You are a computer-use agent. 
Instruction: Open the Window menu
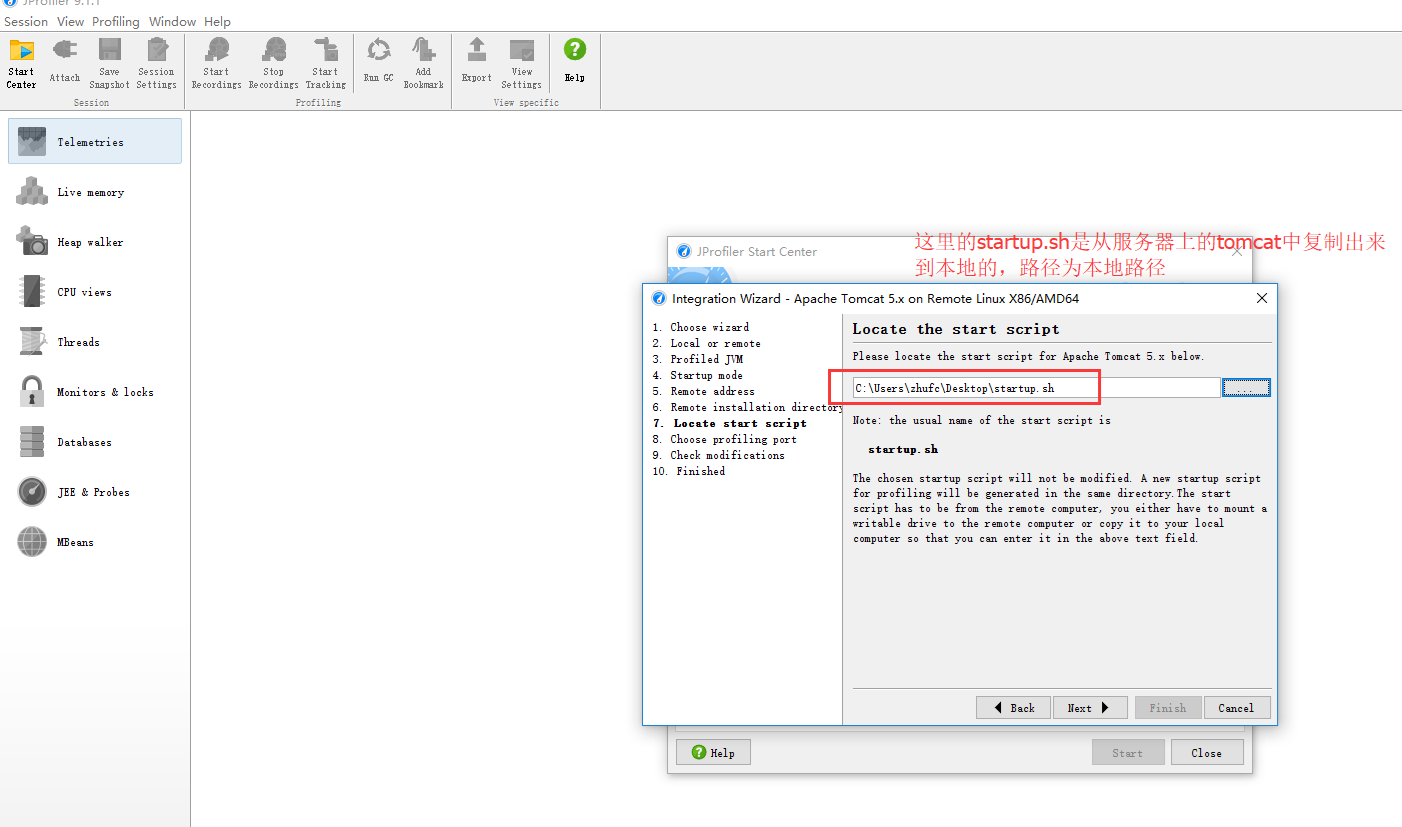tap(172, 21)
